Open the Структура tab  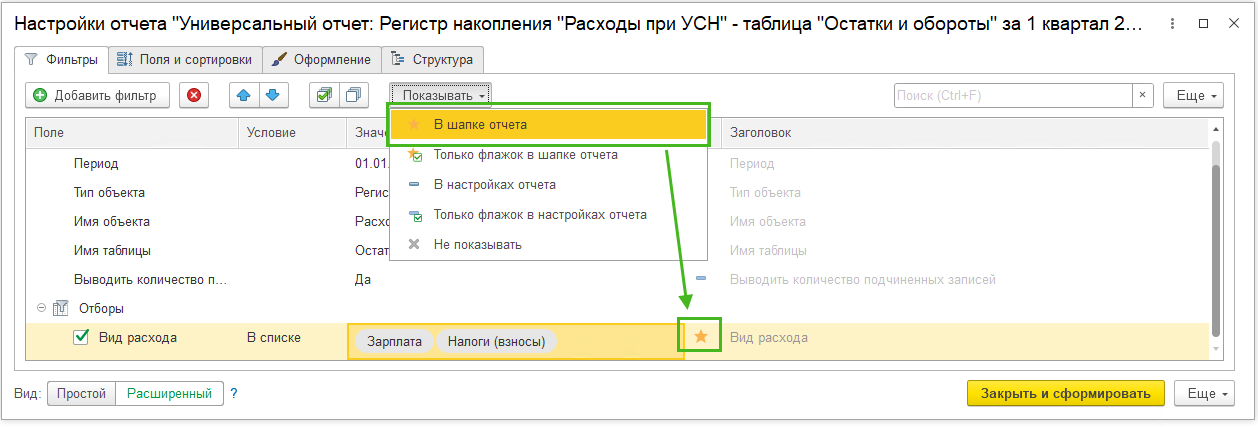pyautogui.click(x=433, y=59)
